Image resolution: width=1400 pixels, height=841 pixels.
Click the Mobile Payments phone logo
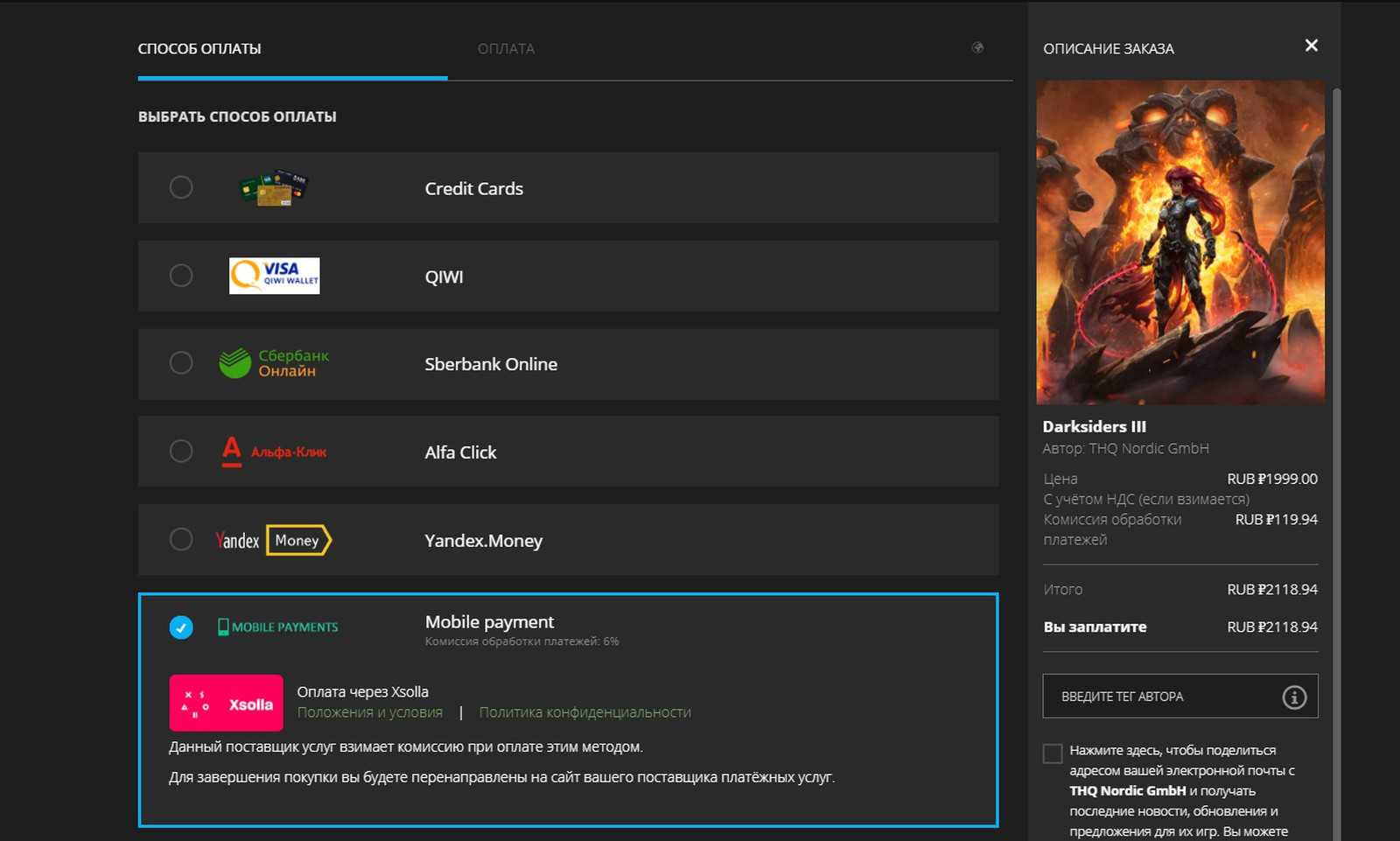[x=277, y=627]
